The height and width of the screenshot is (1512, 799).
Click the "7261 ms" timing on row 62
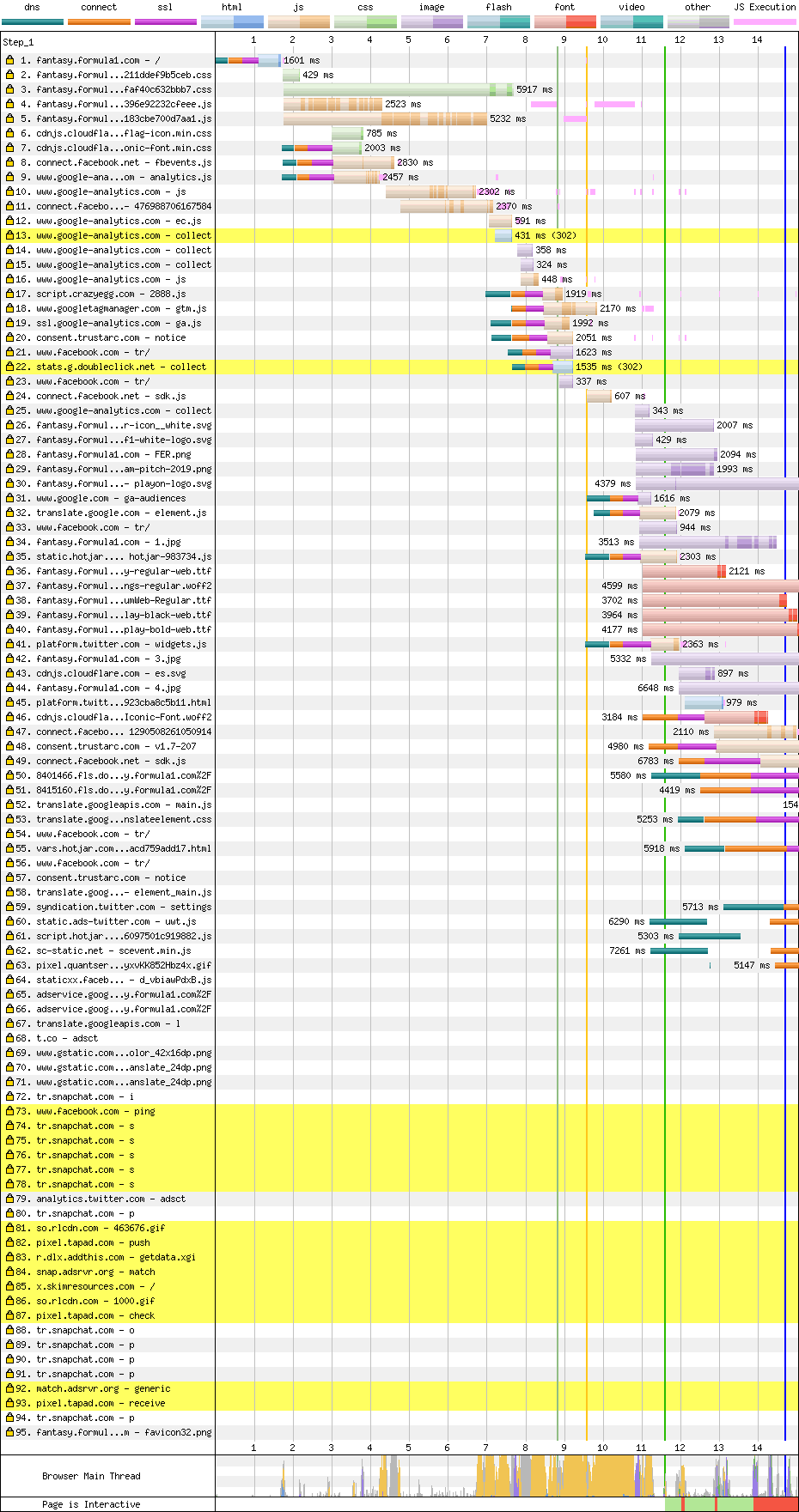pyautogui.click(x=627, y=950)
